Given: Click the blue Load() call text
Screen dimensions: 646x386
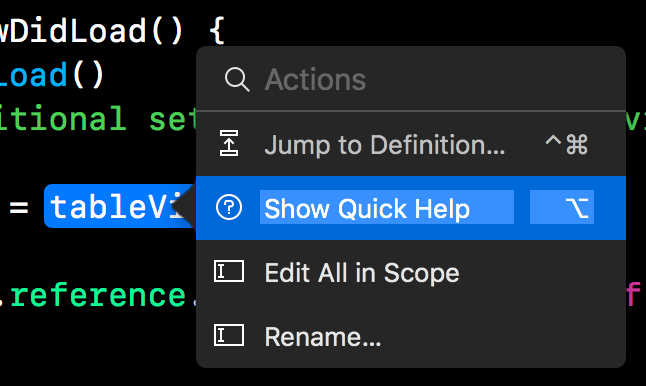Looking at the screenshot, I should (x=51, y=75).
